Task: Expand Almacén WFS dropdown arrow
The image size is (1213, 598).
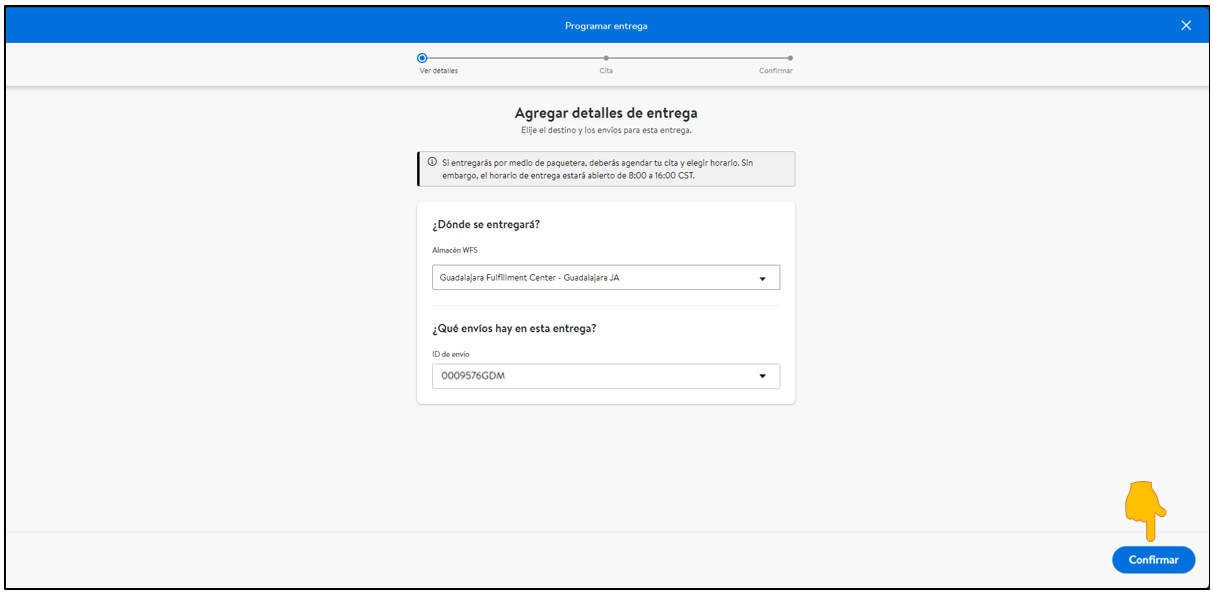Action: click(762, 279)
